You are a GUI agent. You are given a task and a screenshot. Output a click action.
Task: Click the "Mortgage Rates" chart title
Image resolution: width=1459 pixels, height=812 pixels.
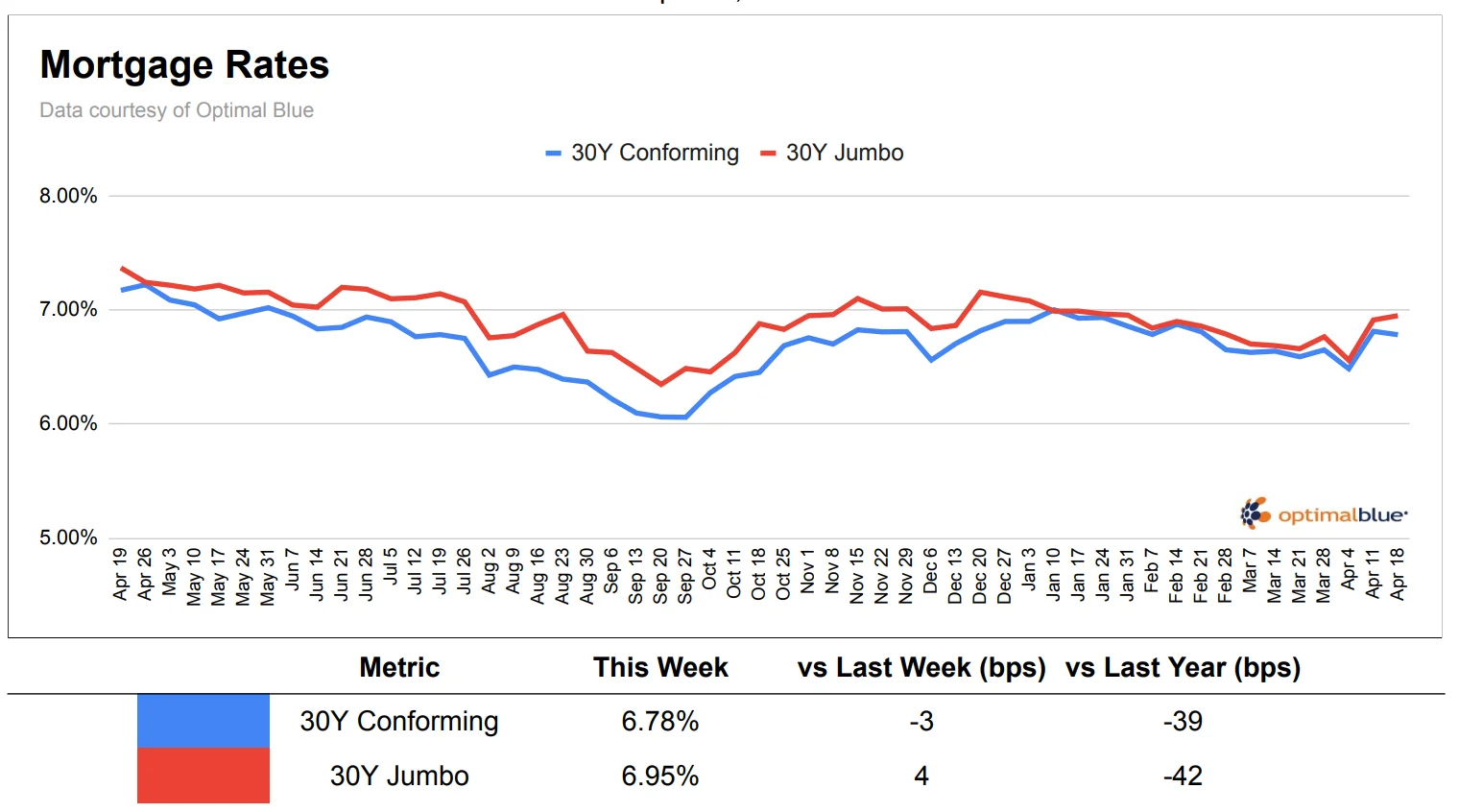(x=184, y=65)
